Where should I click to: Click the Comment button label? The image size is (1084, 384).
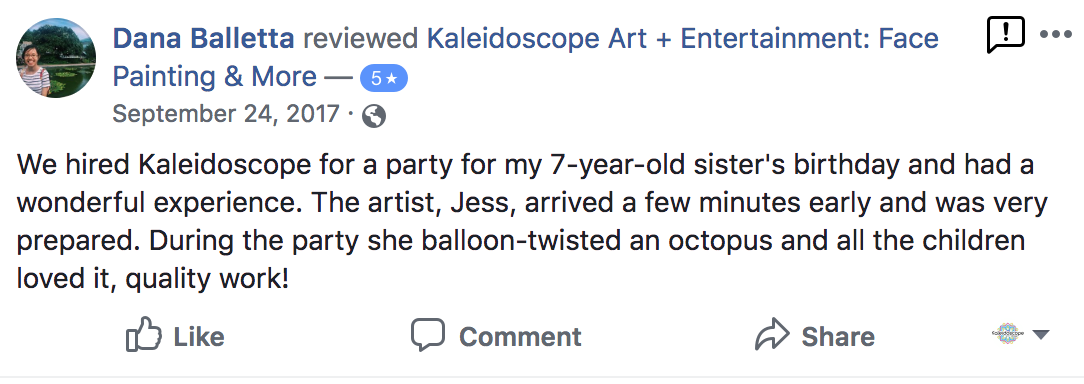coord(520,337)
